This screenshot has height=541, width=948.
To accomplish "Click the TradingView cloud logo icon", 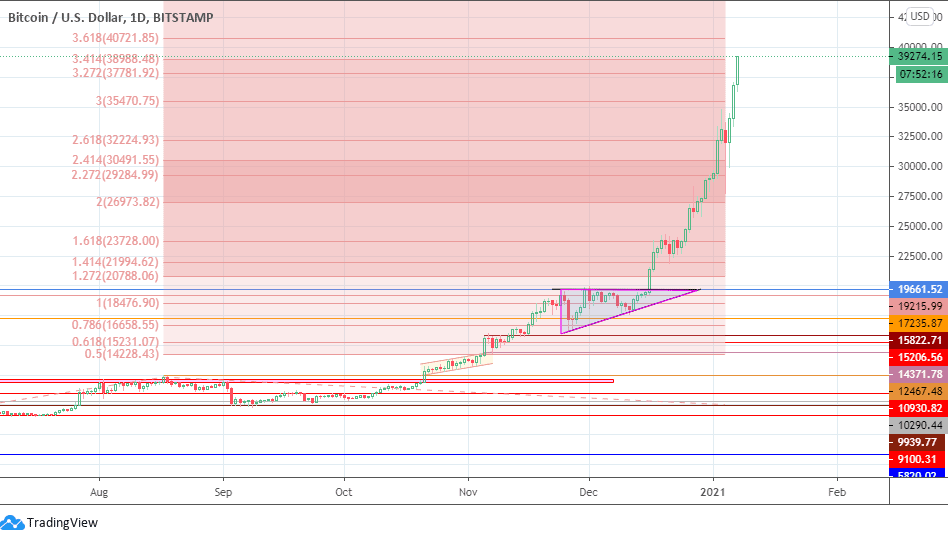I will [x=12, y=523].
